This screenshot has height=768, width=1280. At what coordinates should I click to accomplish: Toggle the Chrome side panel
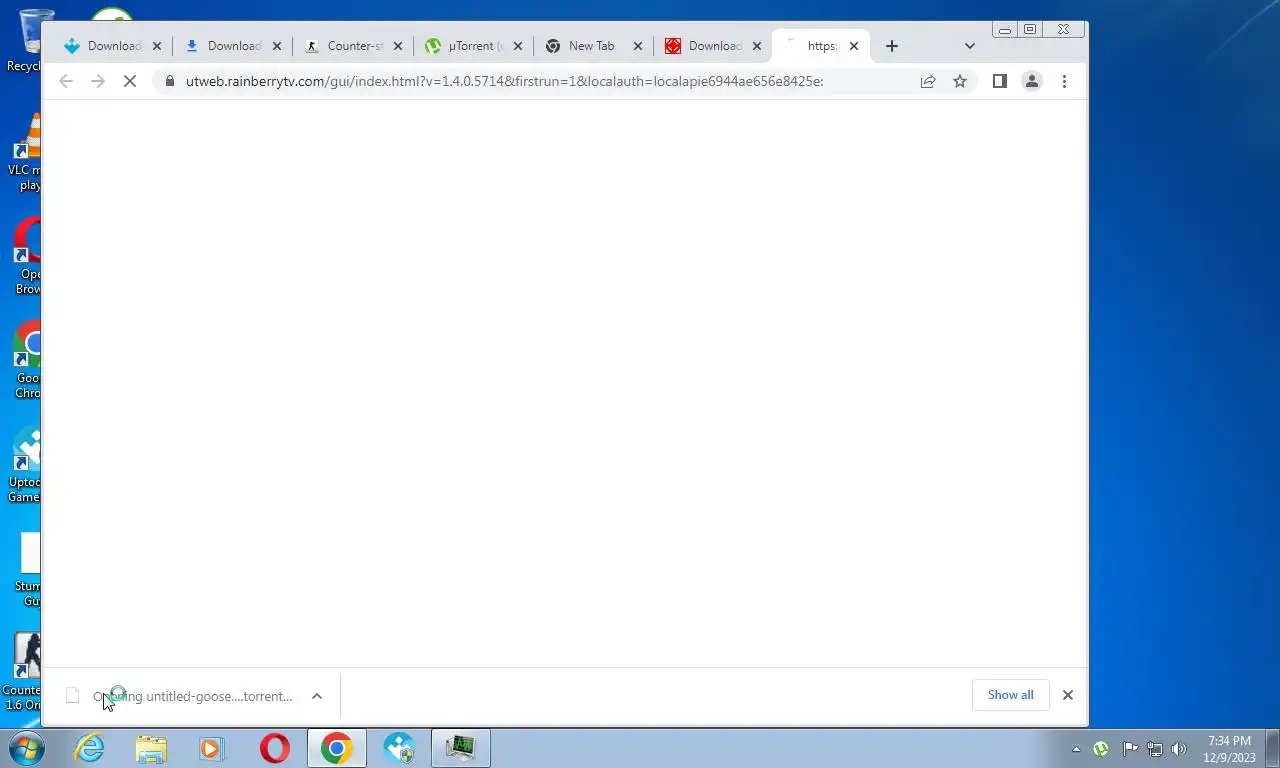tap(999, 81)
